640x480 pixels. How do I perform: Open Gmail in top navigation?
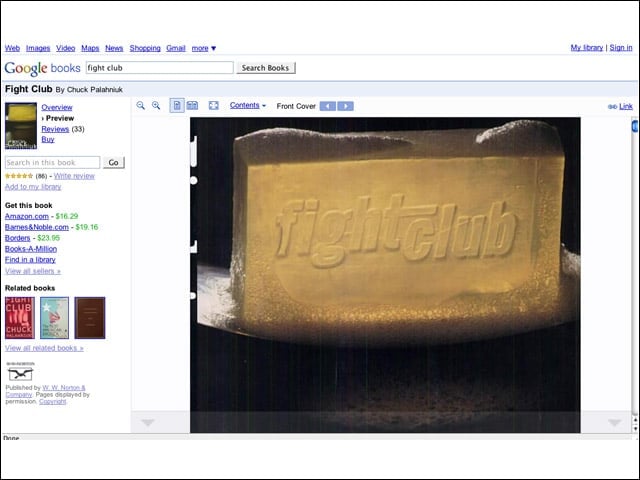pyautogui.click(x=176, y=48)
